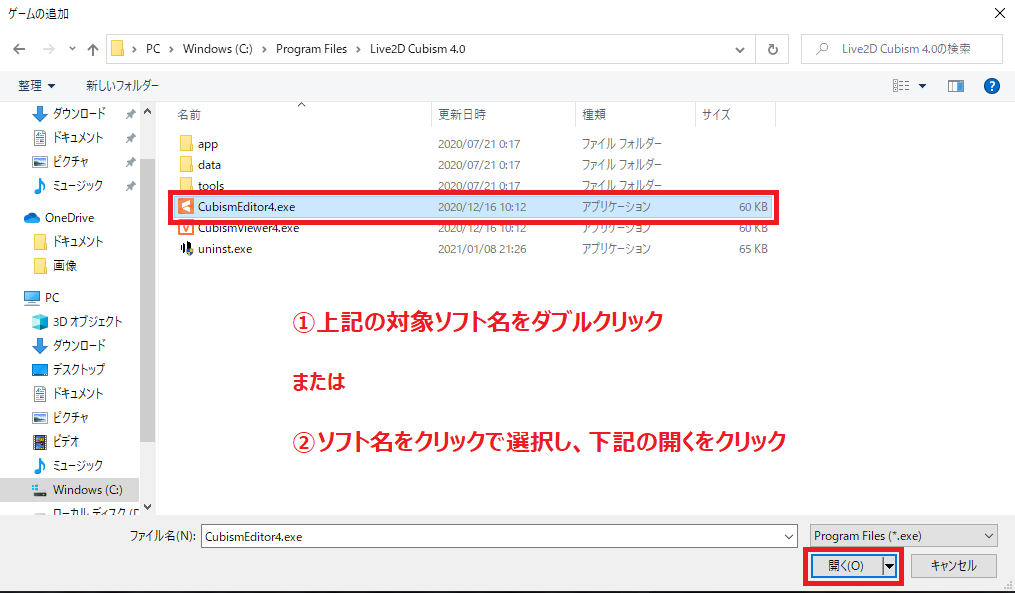1015x593 pixels.
Task: Click the 3D オブジェクト cube icon
Action: pos(40,321)
